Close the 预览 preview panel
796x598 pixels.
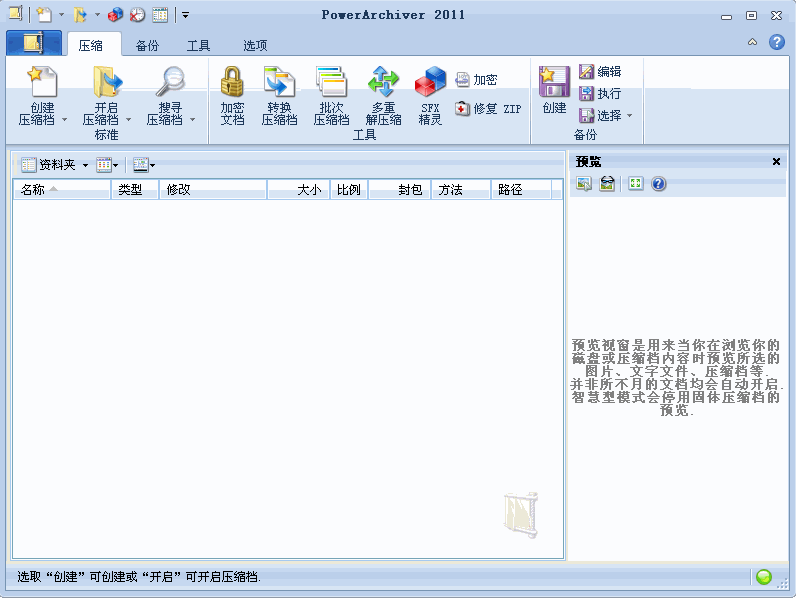(776, 161)
